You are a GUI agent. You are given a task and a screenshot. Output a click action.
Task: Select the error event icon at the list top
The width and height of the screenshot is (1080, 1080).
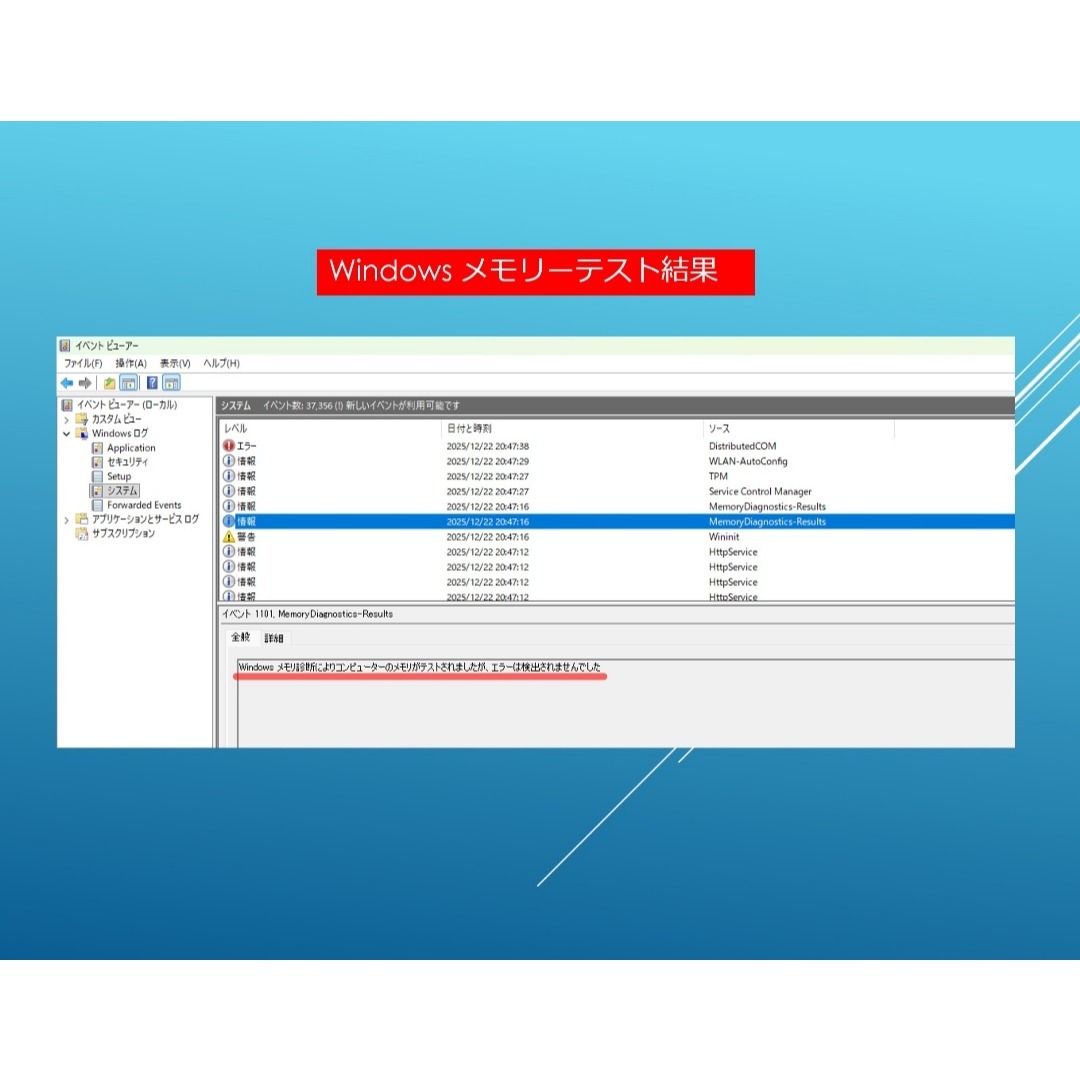229,446
